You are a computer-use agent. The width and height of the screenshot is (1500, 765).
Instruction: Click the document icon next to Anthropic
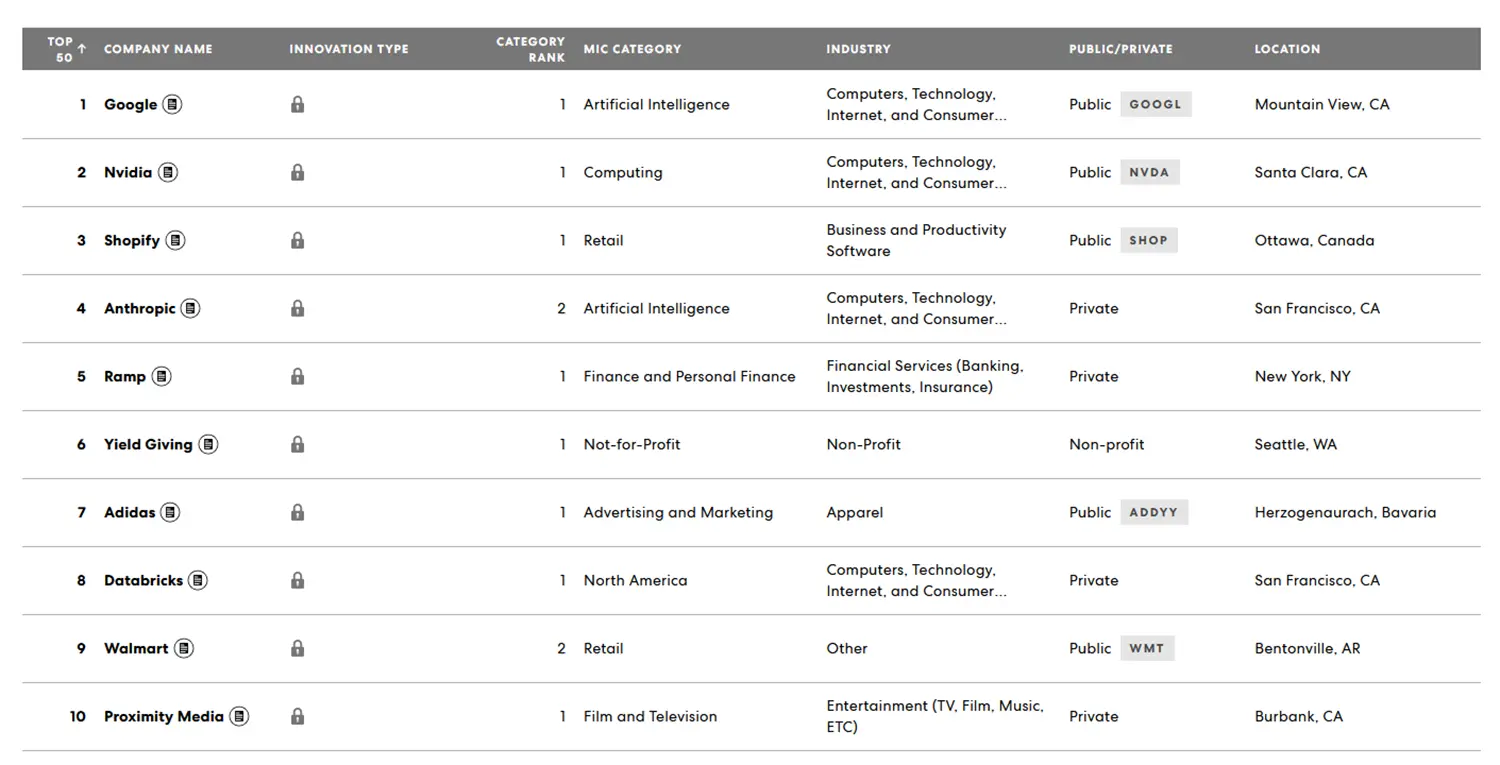pyautogui.click(x=190, y=308)
